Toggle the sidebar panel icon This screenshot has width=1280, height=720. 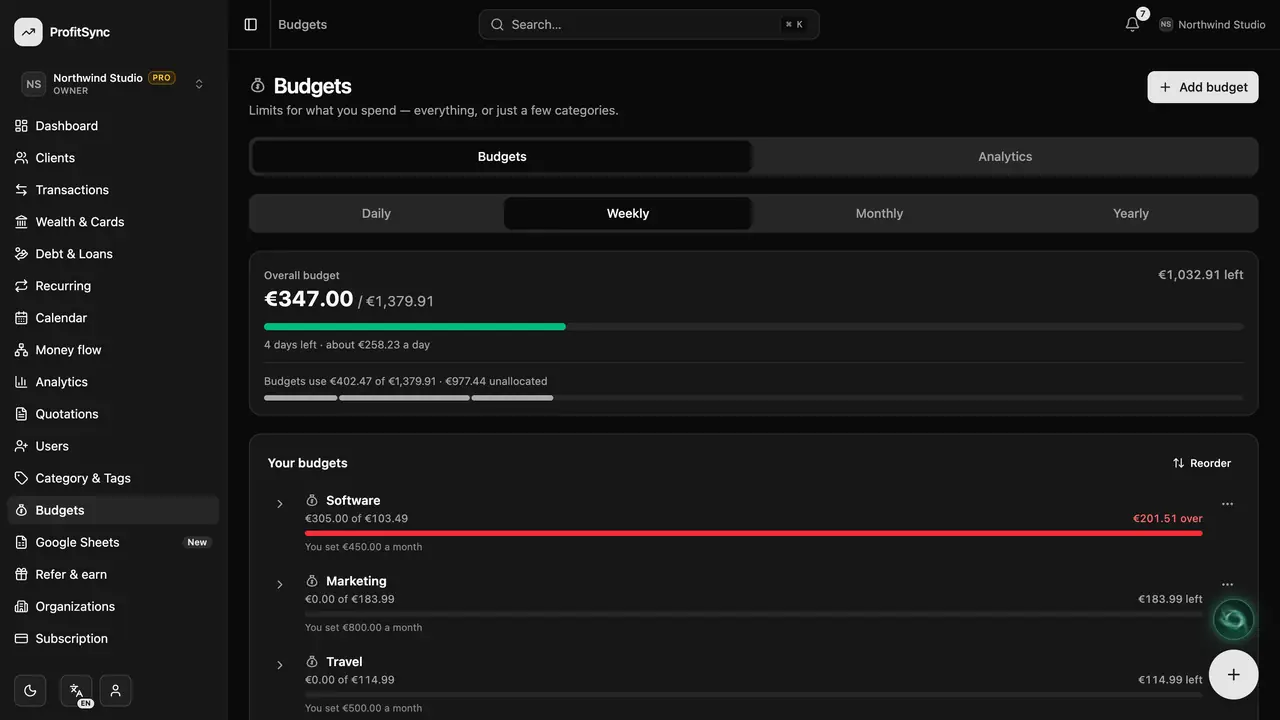point(251,24)
